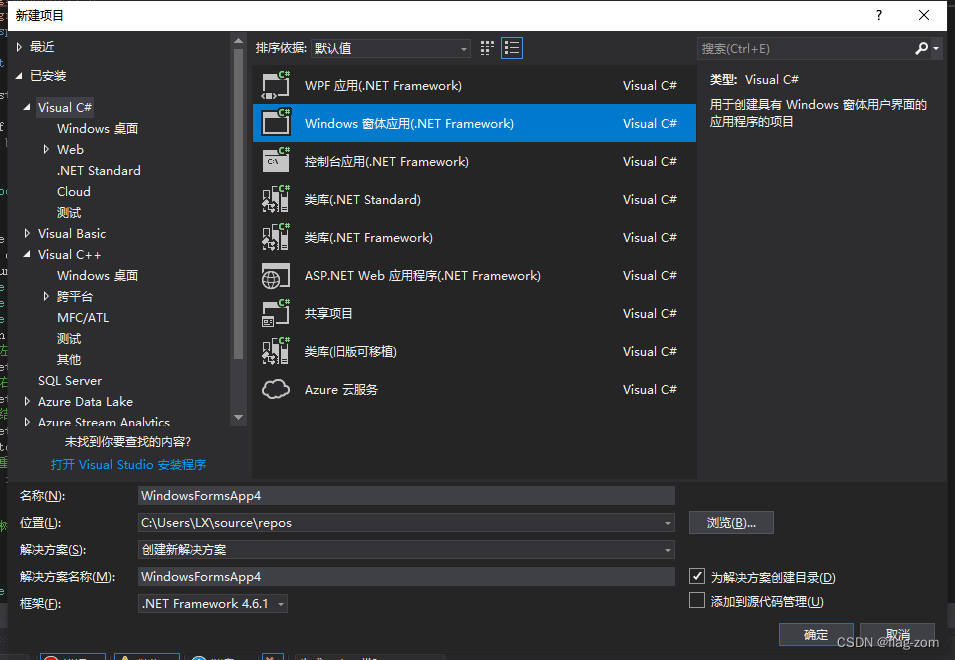Open the 框架 .NET Framework 4.6.1 dropdown
Image resolution: width=955 pixels, height=660 pixels.
[x=213, y=603]
